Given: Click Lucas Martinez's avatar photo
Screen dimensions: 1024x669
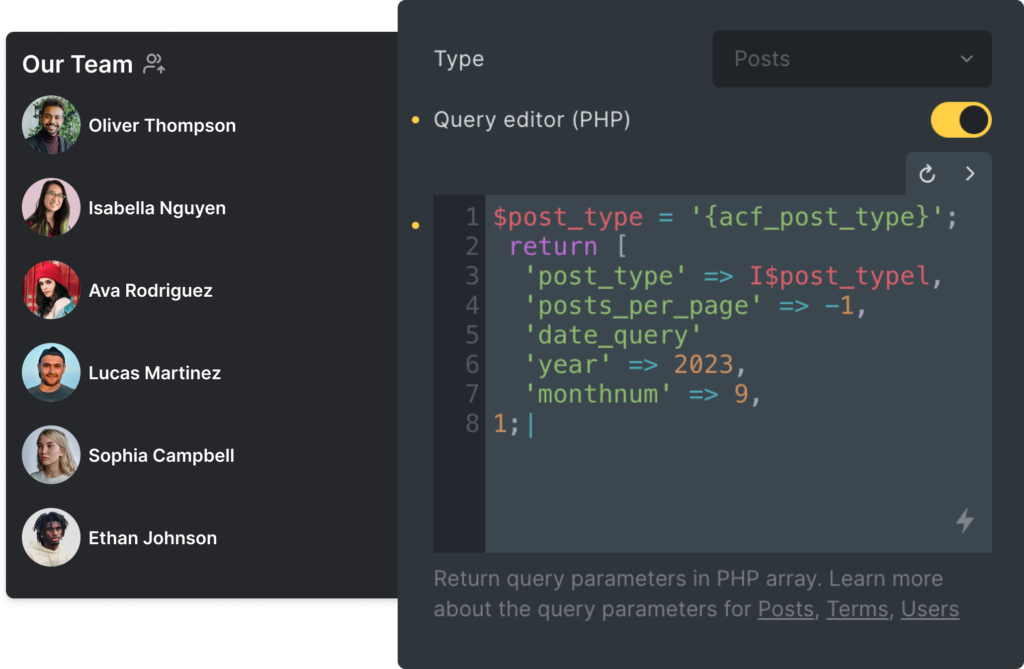Looking at the screenshot, I should (51, 373).
